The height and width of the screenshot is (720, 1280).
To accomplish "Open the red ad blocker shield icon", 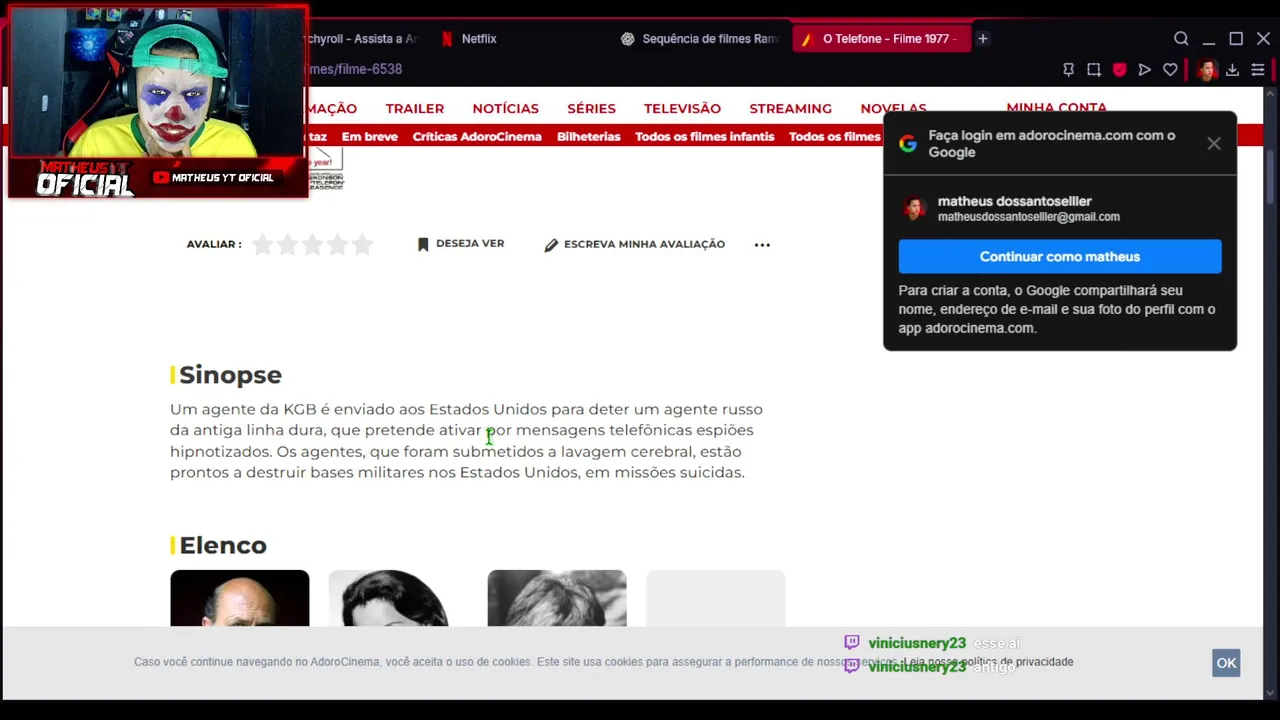I will tap(1119, 70).
